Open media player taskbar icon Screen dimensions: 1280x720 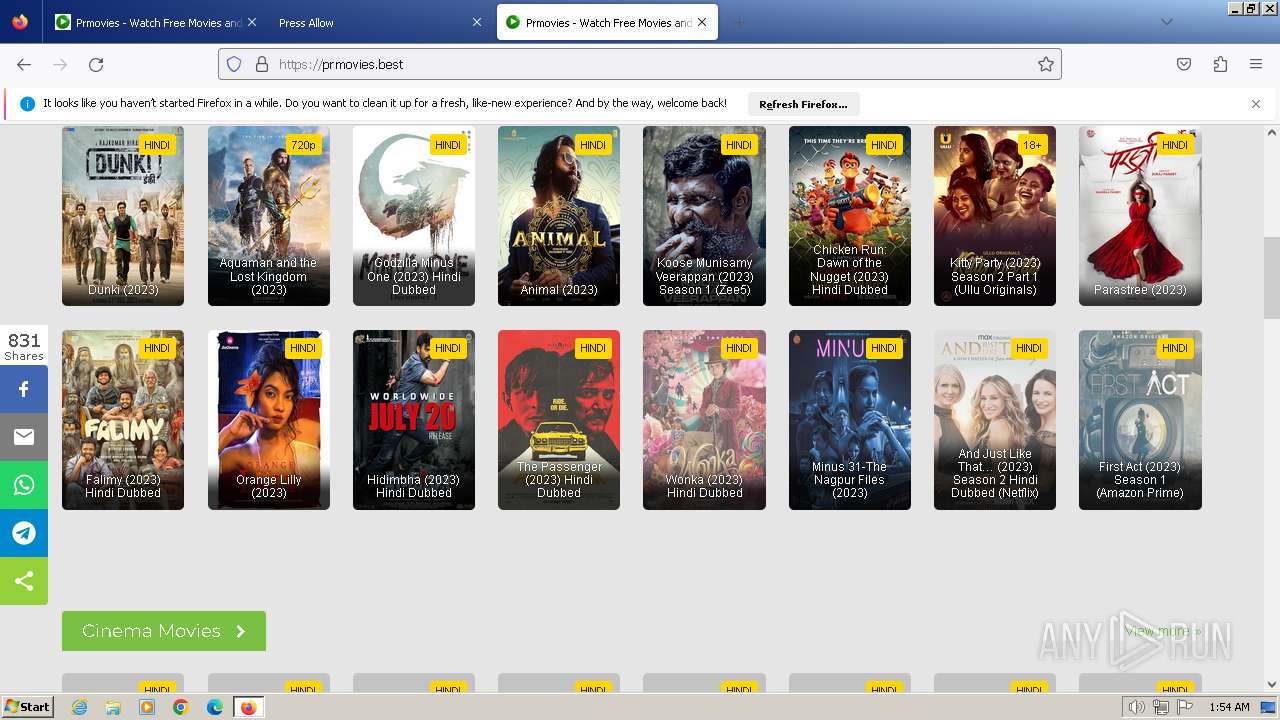coord(147,707)
